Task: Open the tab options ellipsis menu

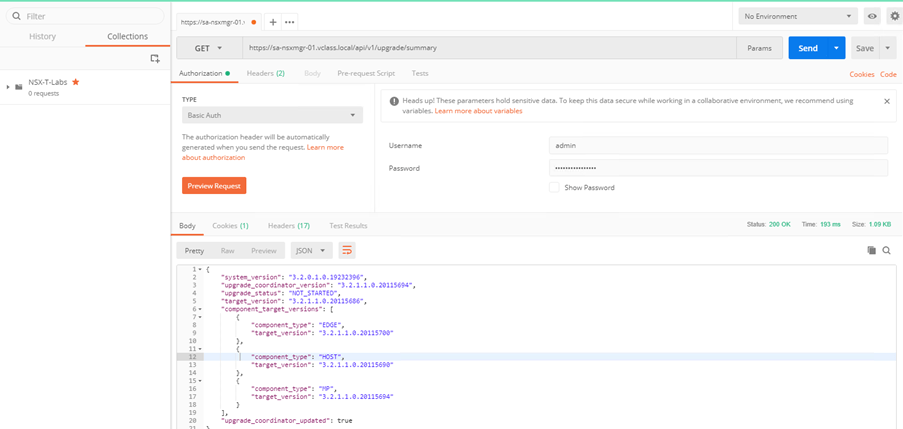Action: point(289,22)
